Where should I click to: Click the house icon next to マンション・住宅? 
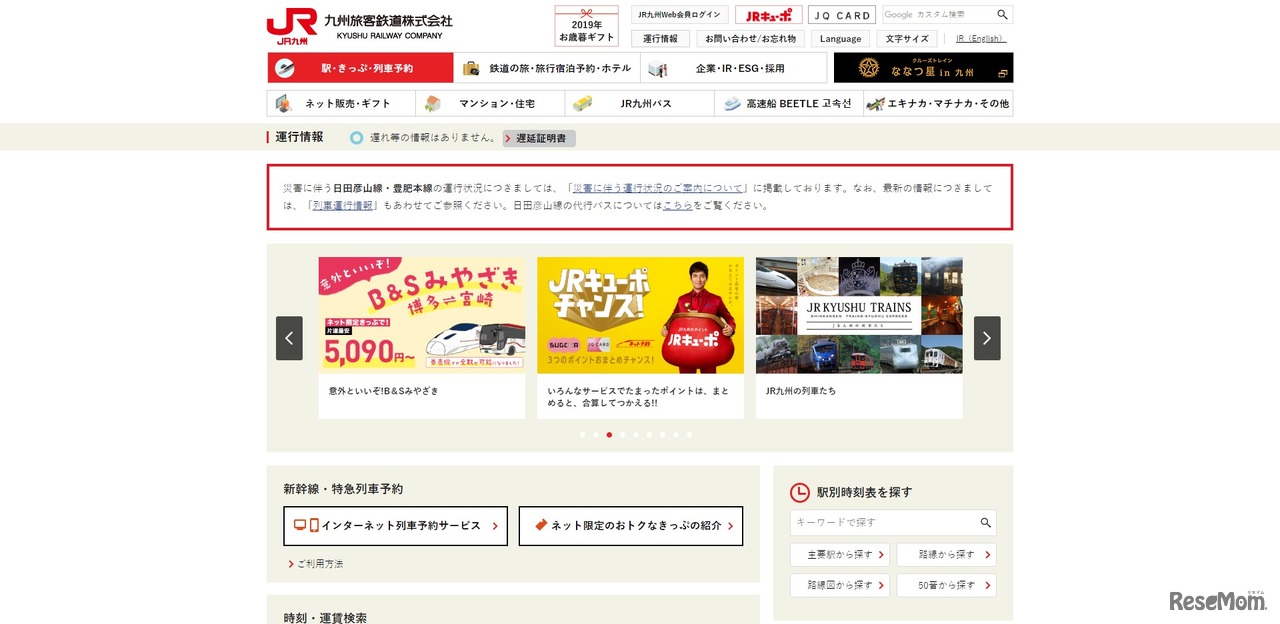(x=432, y=103)
